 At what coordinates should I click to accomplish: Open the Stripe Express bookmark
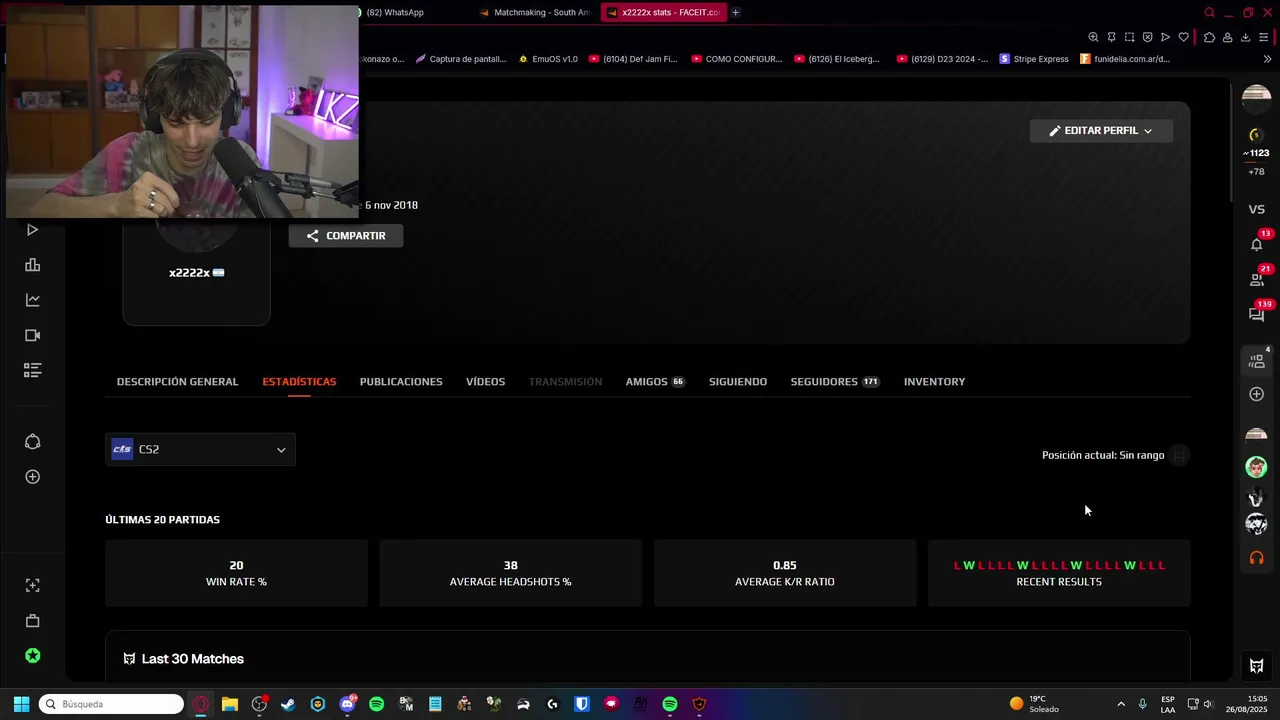[x=1034, y=59]
